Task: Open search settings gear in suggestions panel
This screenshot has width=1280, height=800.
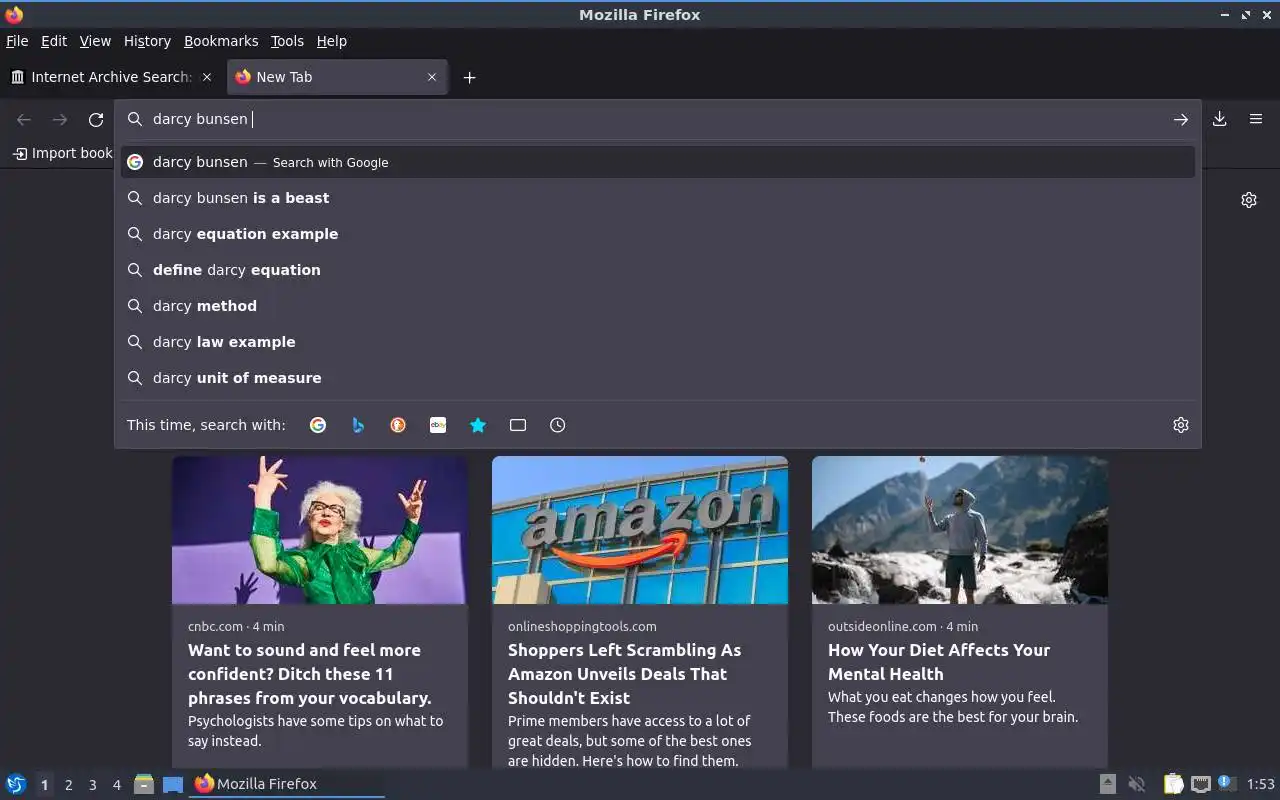Action: click(1181, 425)
